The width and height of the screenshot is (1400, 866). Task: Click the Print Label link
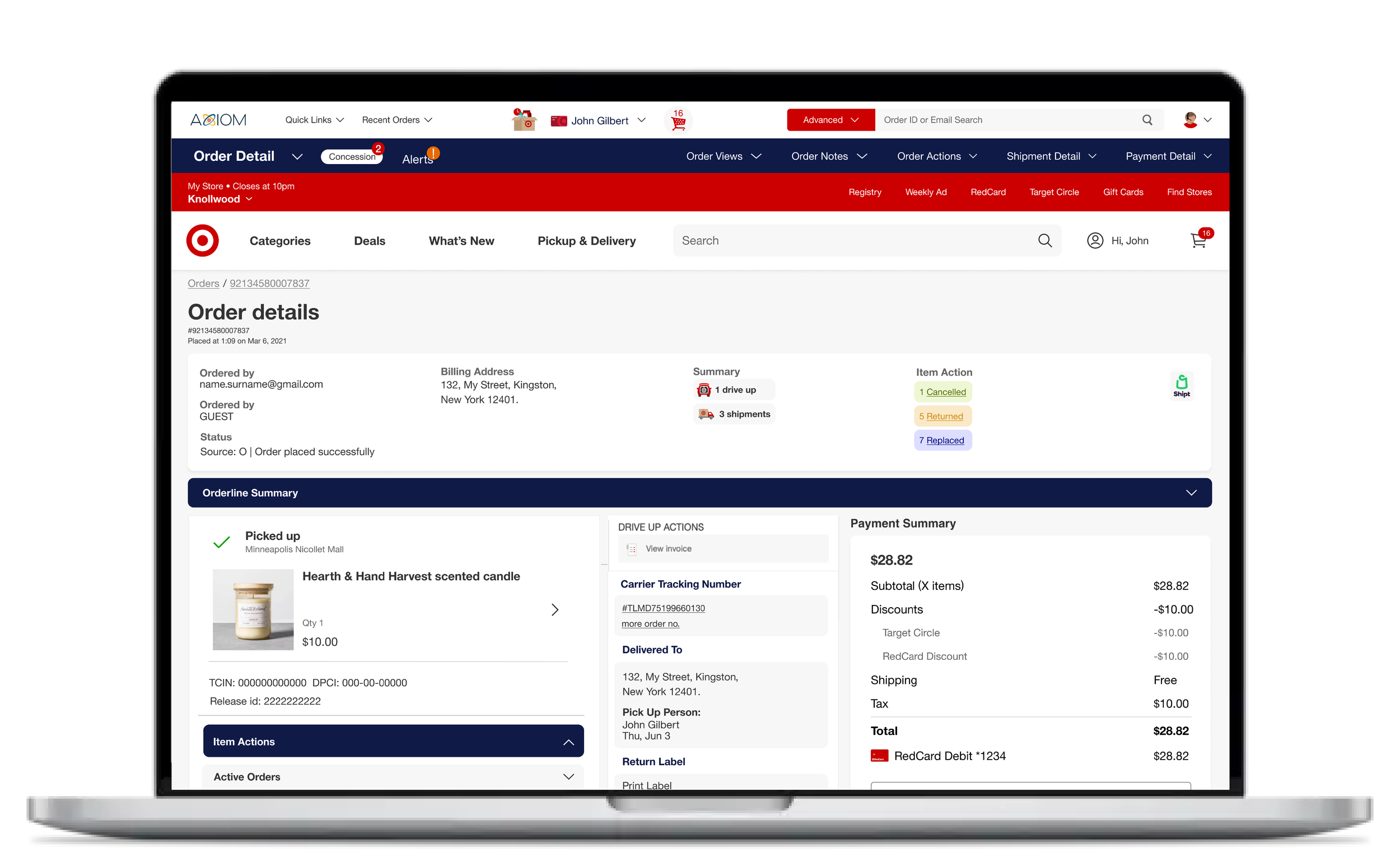click(x=646, y=785)
